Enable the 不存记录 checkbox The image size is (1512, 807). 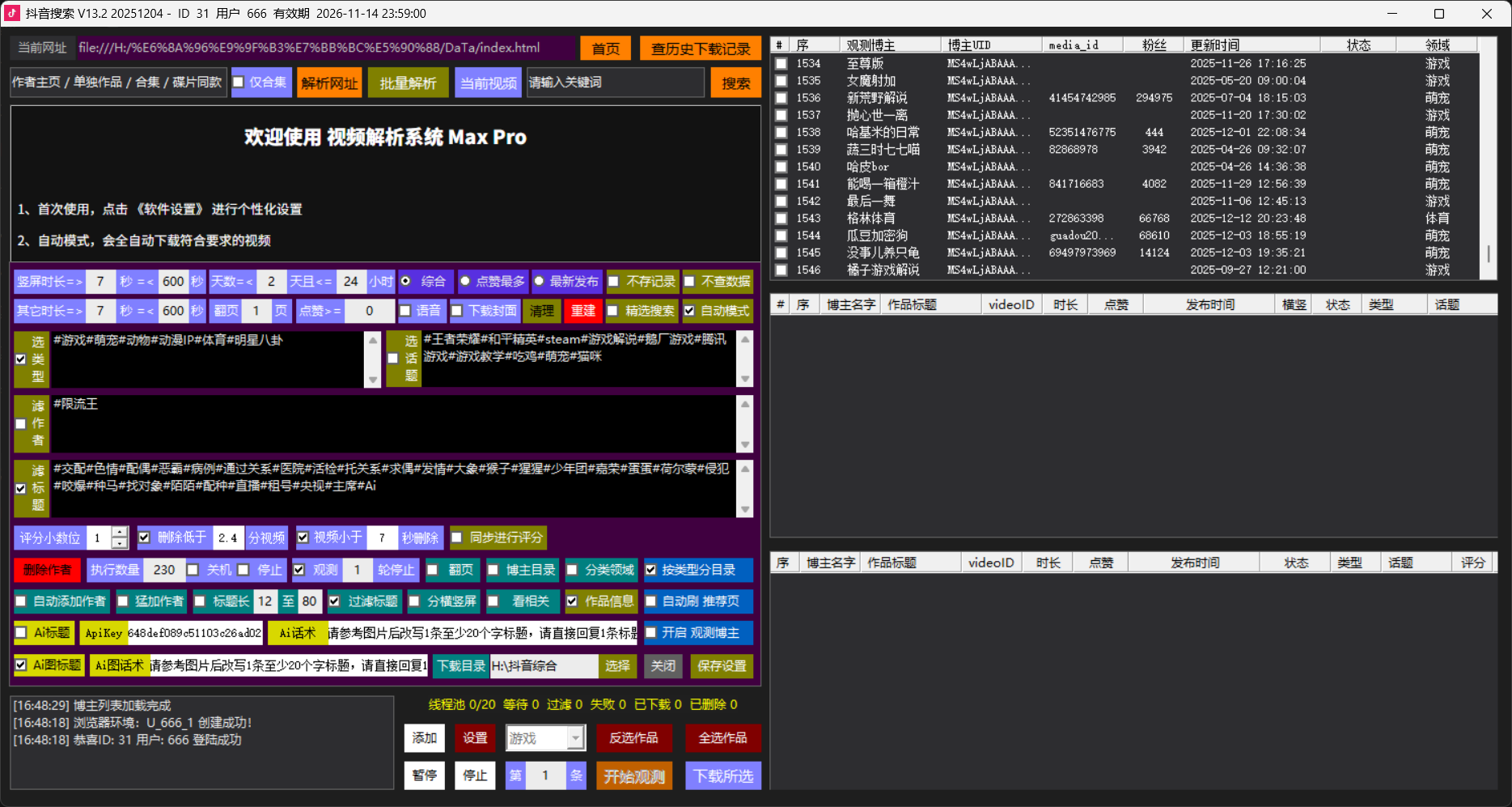pos(614,281)
